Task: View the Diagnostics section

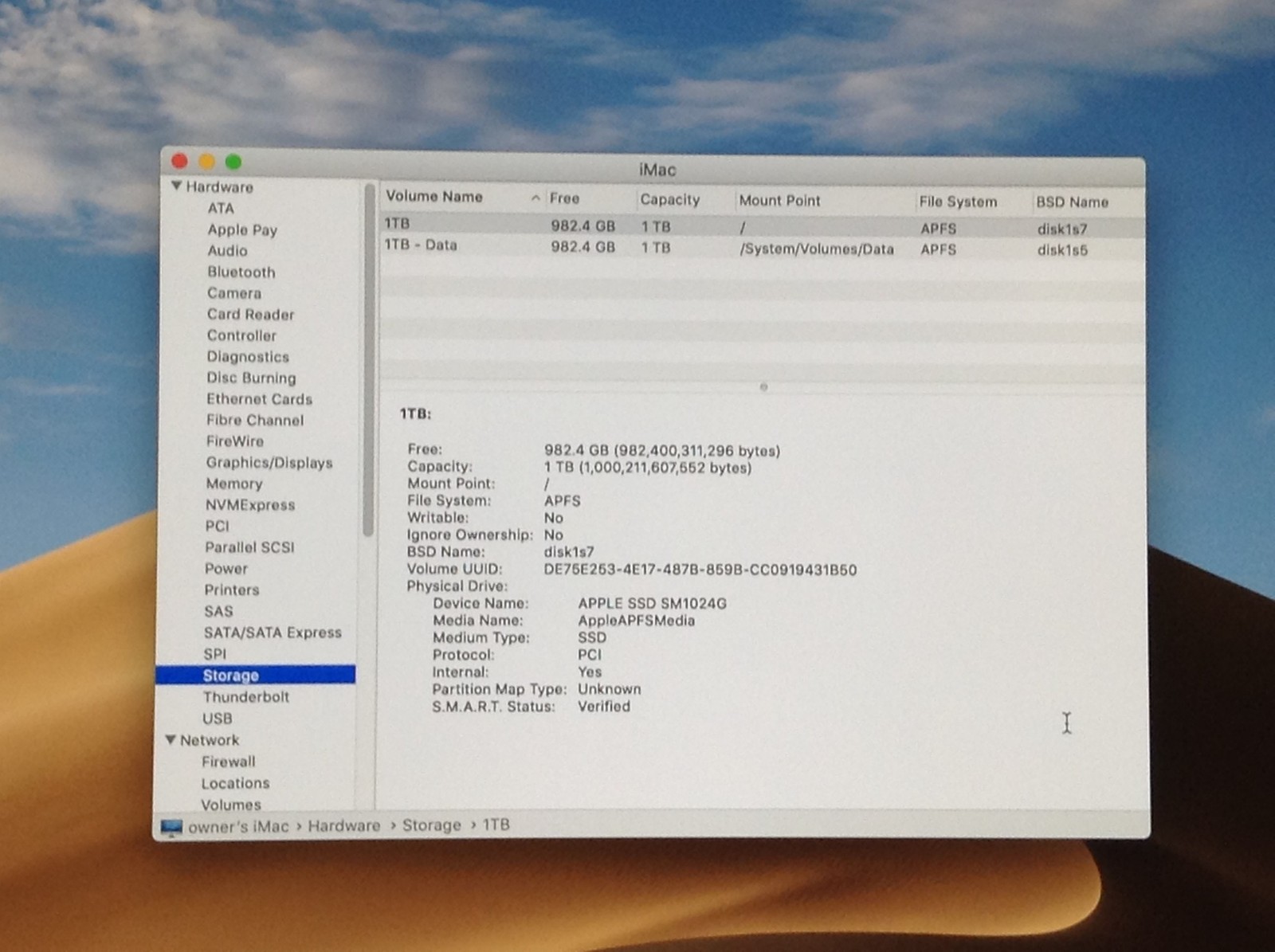Action: (248, 357)
